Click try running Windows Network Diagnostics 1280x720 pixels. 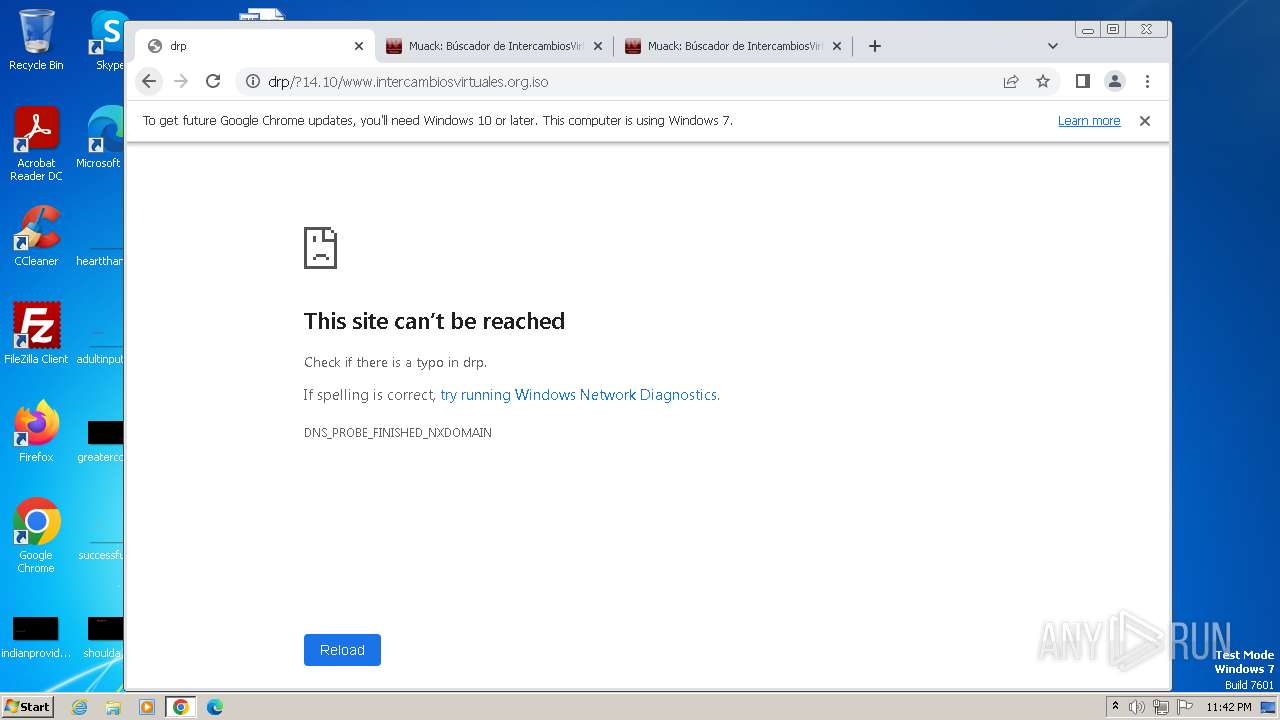pyautogui.click(x=579, y=395)
